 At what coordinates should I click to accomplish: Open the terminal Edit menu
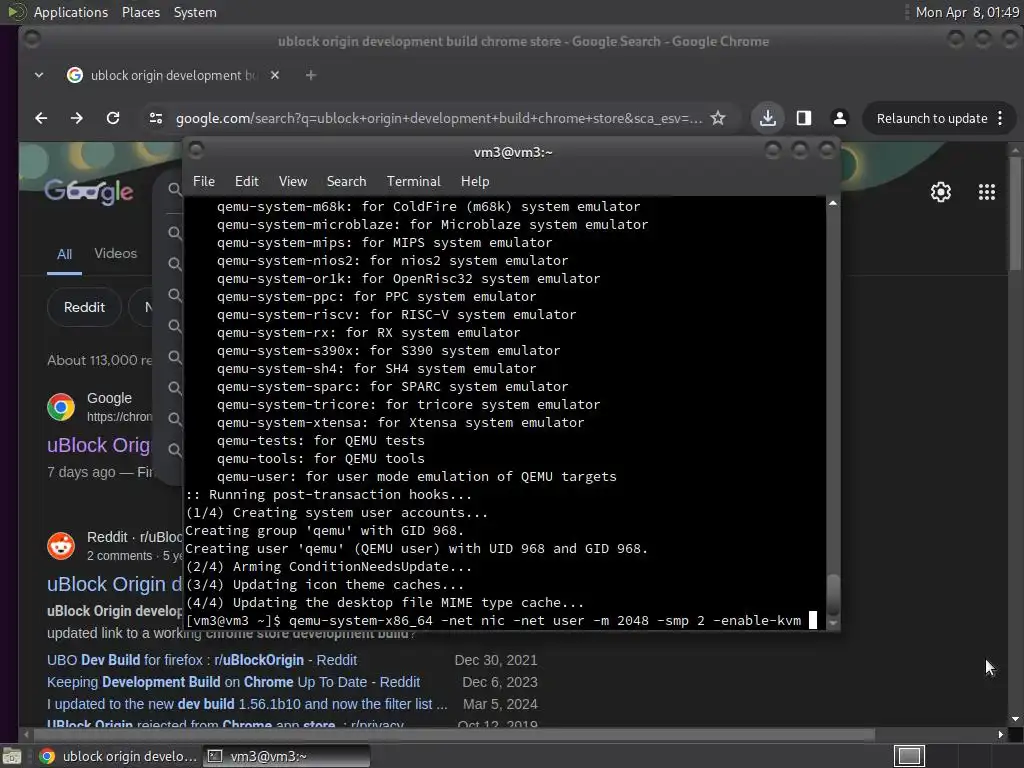pyautogui.click(x=246, y=182)
